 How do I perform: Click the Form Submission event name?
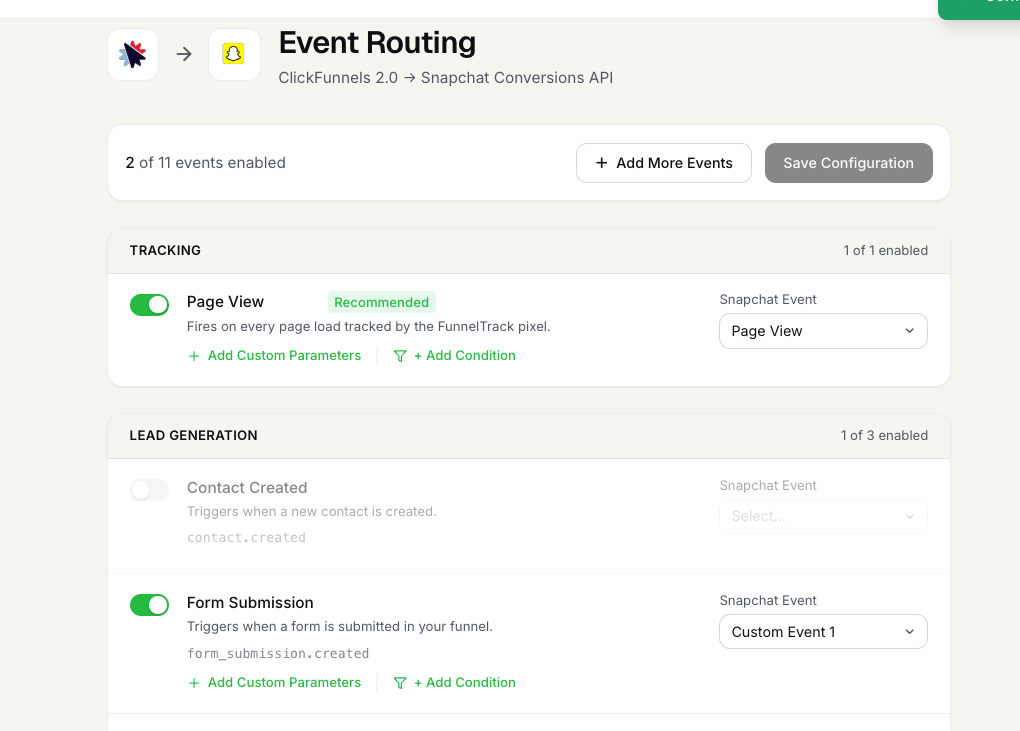click(x=250, y=603)
